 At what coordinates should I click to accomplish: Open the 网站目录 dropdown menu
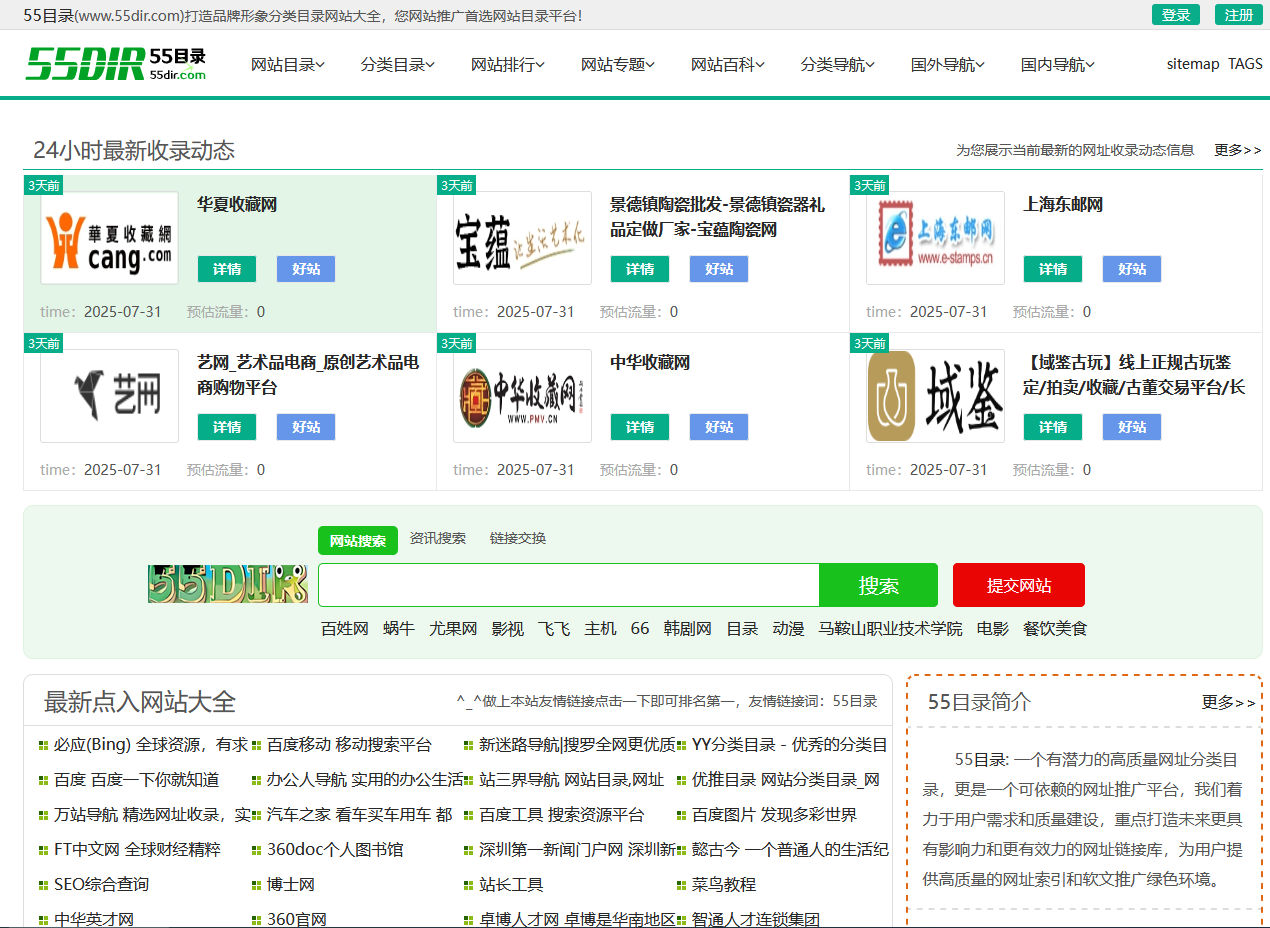pos(287,63)
